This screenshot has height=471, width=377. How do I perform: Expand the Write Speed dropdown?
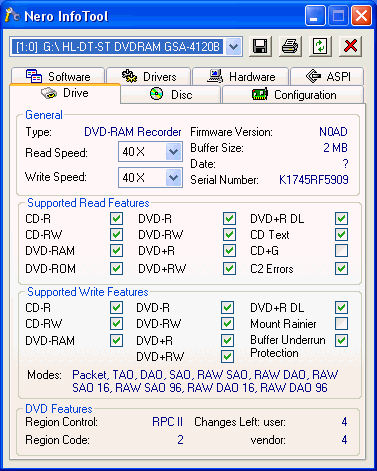coord(173,178)
